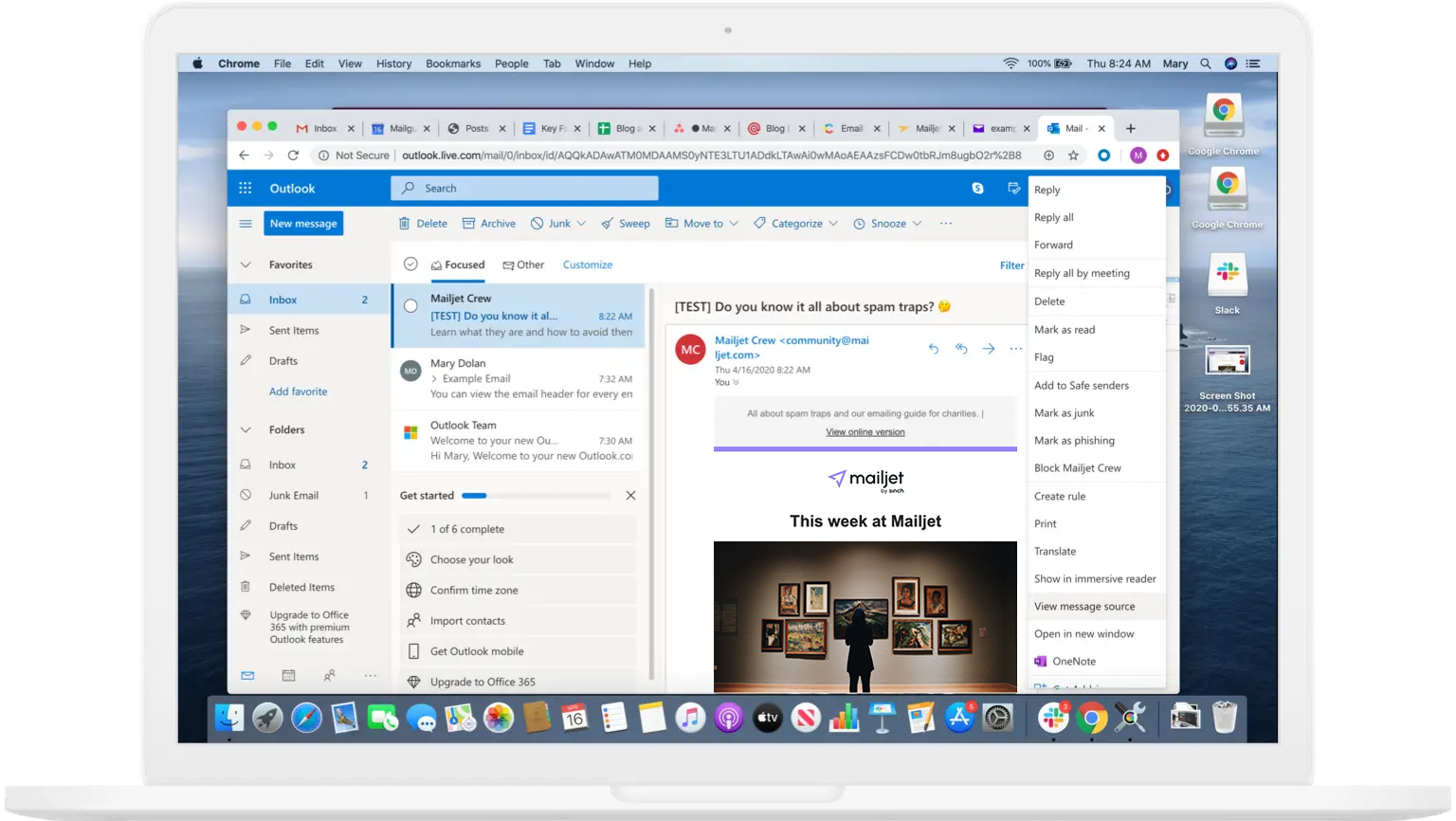This screenshot has width=1456, height=821.
Task: Click the Outlook search field
Action: 524,188
